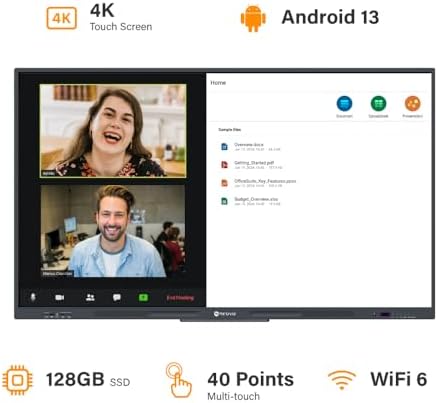Image resolution: width=438 pixels, height=403 pixels.
Task: Click the Touch Screen caption
Action: pyautogui.click(x=121, y=27)
